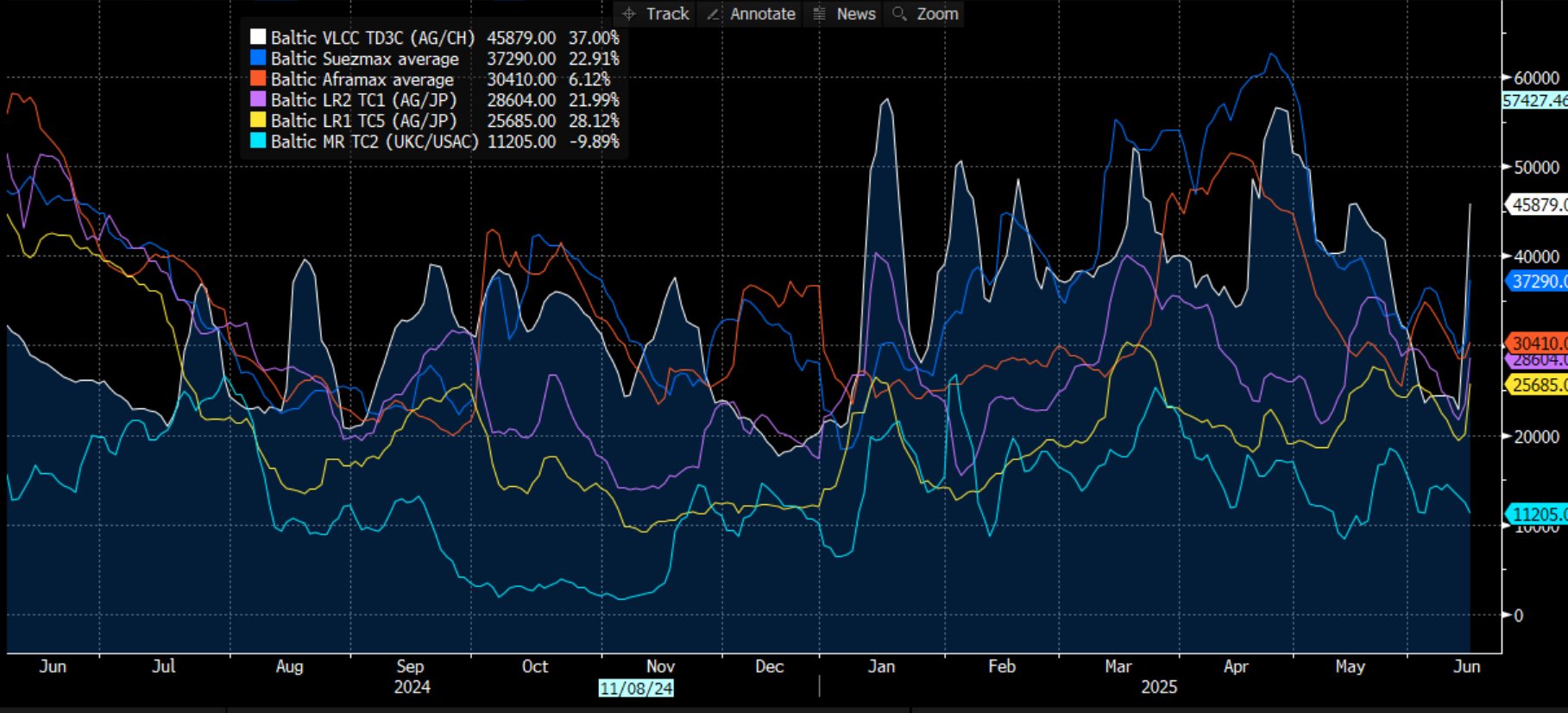The width and height of the screenshot is (1568, 713).
Task: Click the purple LR2 TC1 legend swatch
Action: 257,99
